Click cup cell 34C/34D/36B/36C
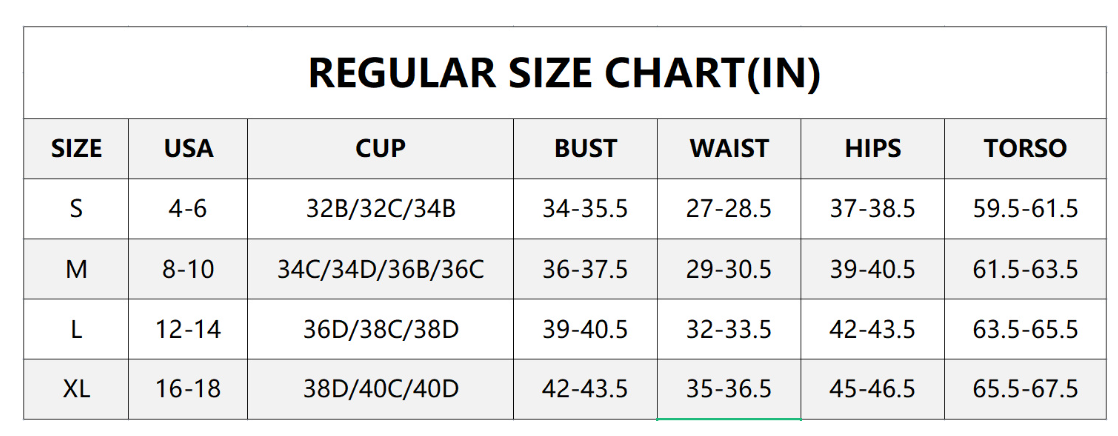This screenshot has width=1118, height=436. 380,269
